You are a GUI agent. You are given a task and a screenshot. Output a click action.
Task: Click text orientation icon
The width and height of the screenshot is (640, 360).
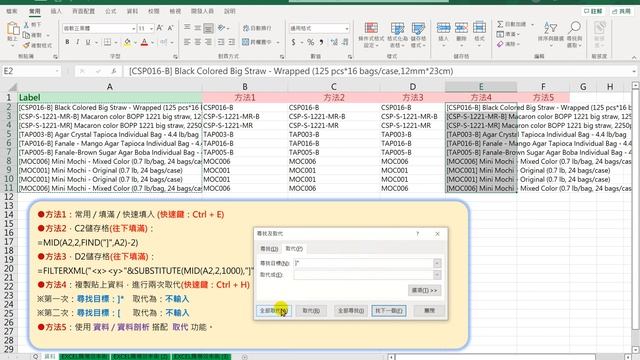point(222,27)
